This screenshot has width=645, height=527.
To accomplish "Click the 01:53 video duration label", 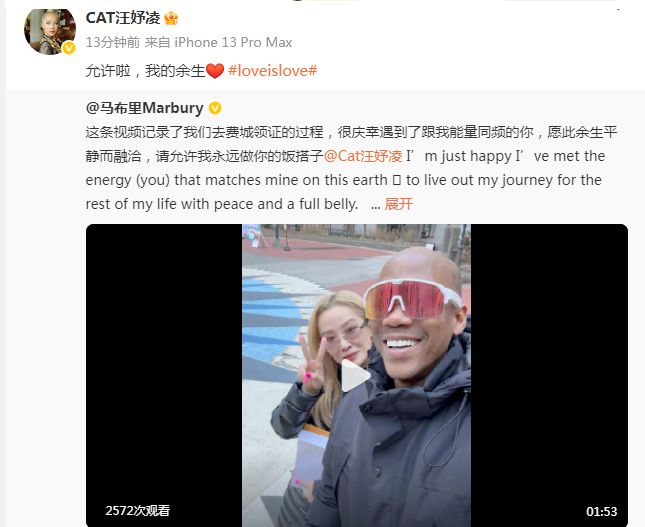I will (x=601, y=511).
